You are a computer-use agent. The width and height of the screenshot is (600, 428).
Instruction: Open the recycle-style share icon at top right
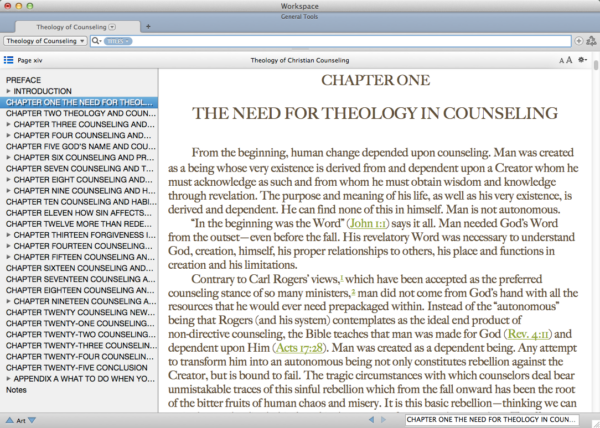pyautogui.click(x=591, y=41)
